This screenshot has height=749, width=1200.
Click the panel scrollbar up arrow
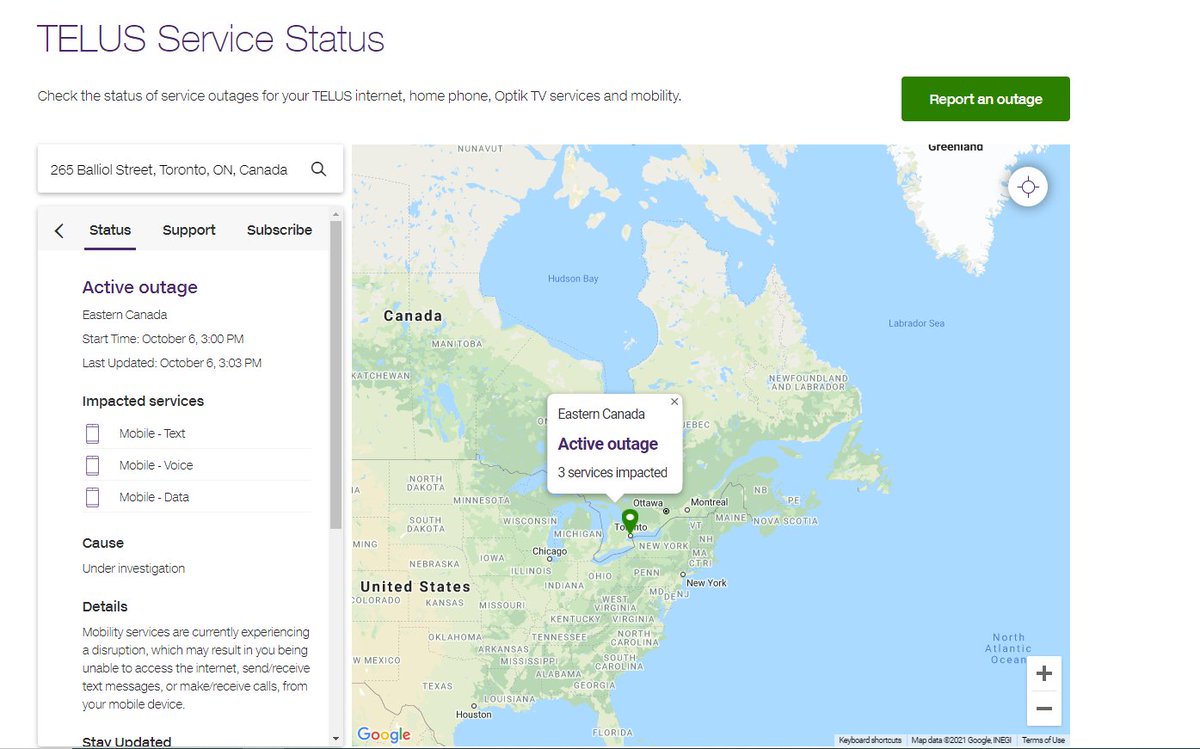coord(335,214)
